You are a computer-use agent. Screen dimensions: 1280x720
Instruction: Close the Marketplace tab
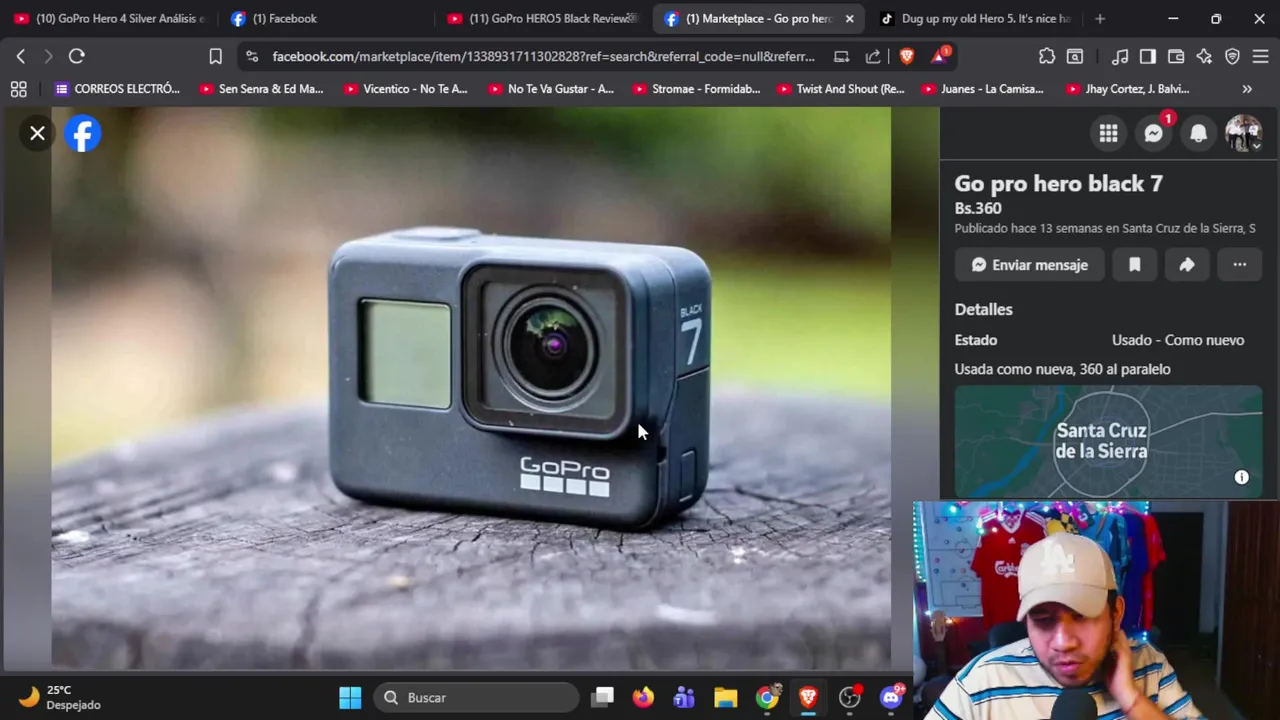click(x=849, y=18)
